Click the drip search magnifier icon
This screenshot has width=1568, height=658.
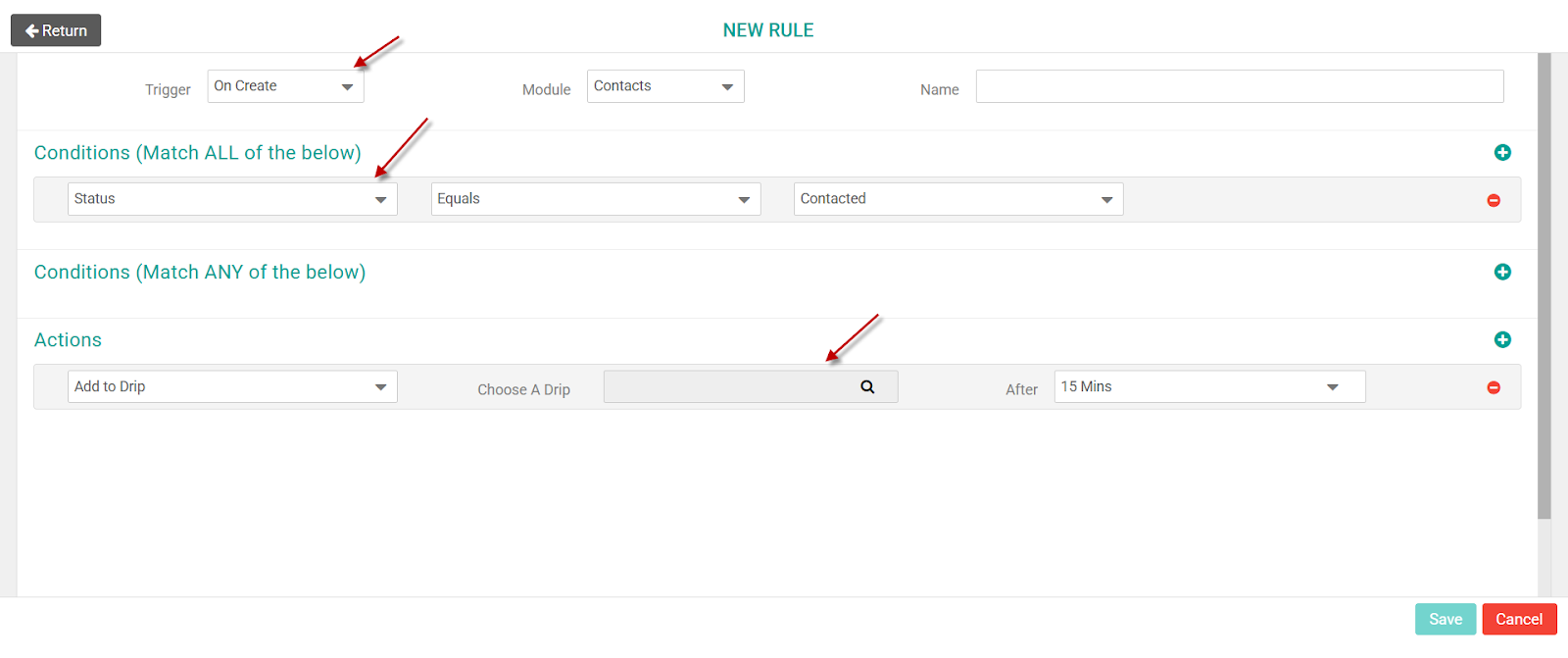pyautogui.click(x=867, y=386)
